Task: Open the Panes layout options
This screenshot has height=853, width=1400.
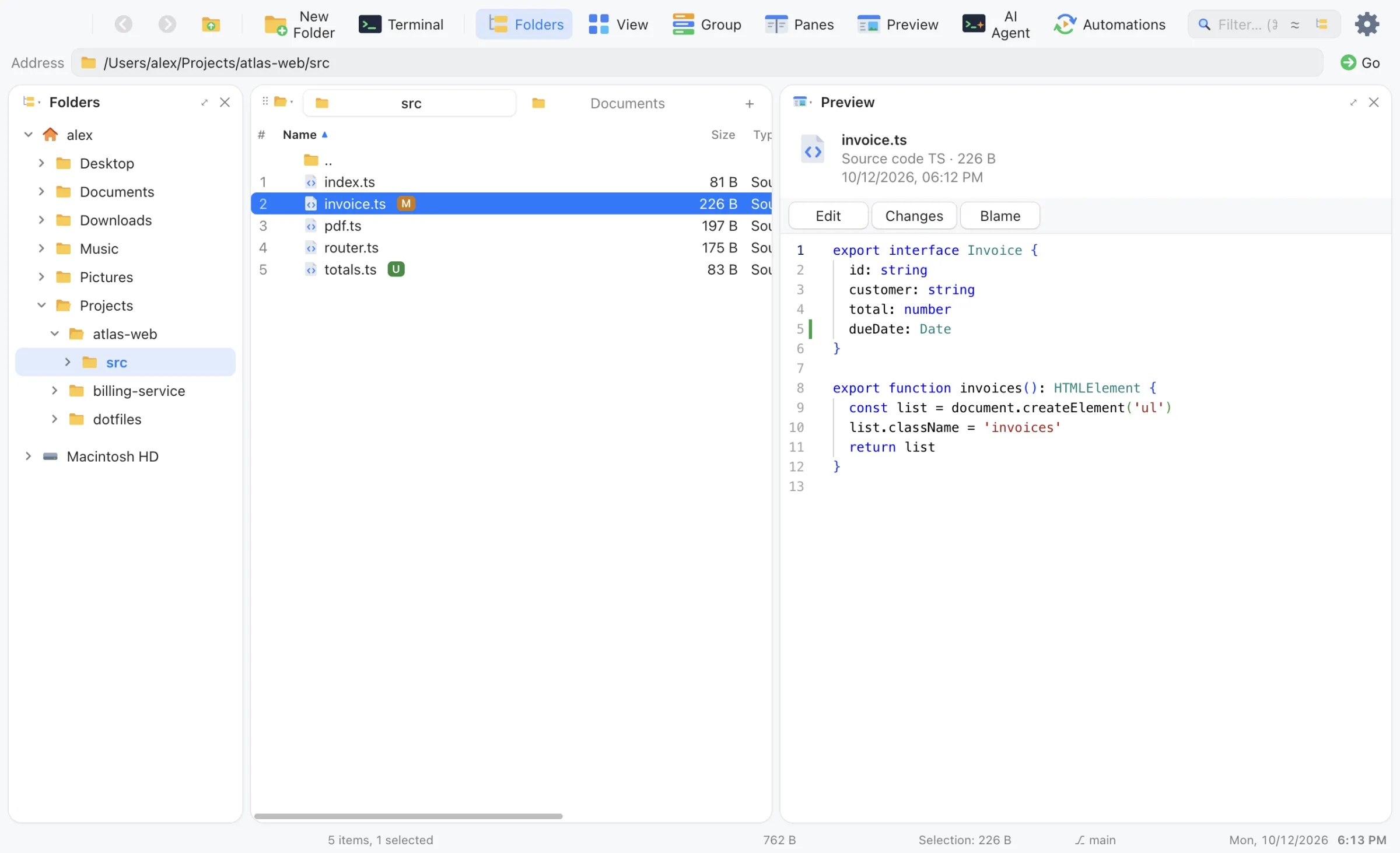Action: (x=799, y=24)
